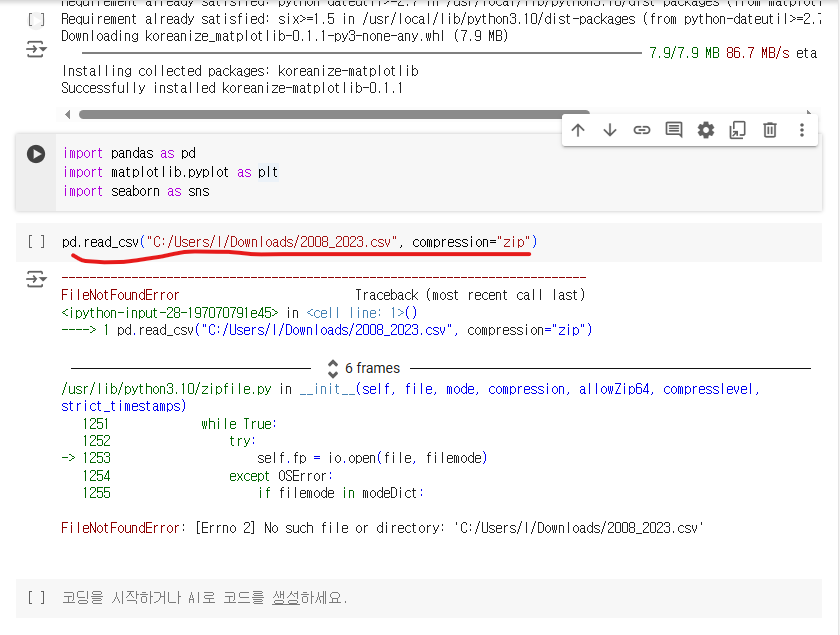Move cell up with arrow icon
The height and width of the screenshot is (635, 840).
[x=578, y=130]
